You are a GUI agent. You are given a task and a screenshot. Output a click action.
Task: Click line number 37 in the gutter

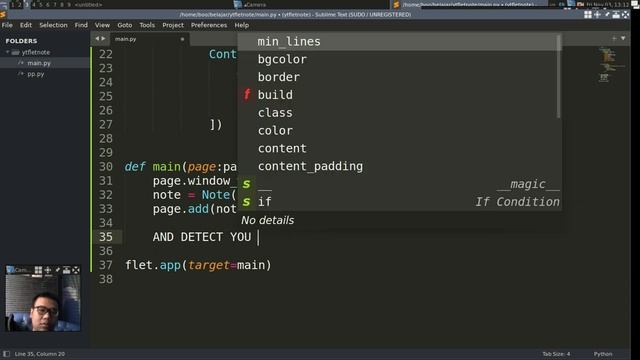[x=106, y=265]
